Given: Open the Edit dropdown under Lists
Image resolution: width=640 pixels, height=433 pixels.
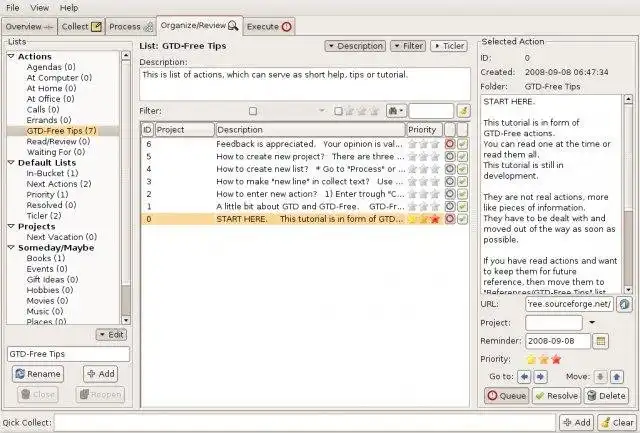Looking at the screenshot, I should click(111, 335).
